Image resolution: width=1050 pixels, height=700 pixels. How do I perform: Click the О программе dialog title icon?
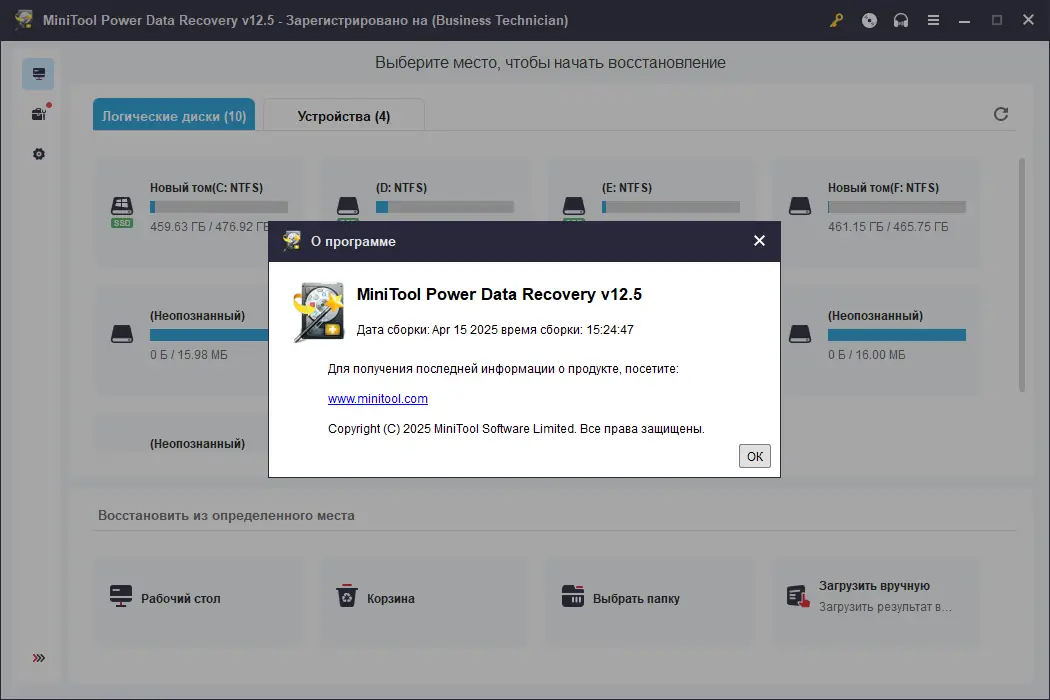click(x=292, y=240)
